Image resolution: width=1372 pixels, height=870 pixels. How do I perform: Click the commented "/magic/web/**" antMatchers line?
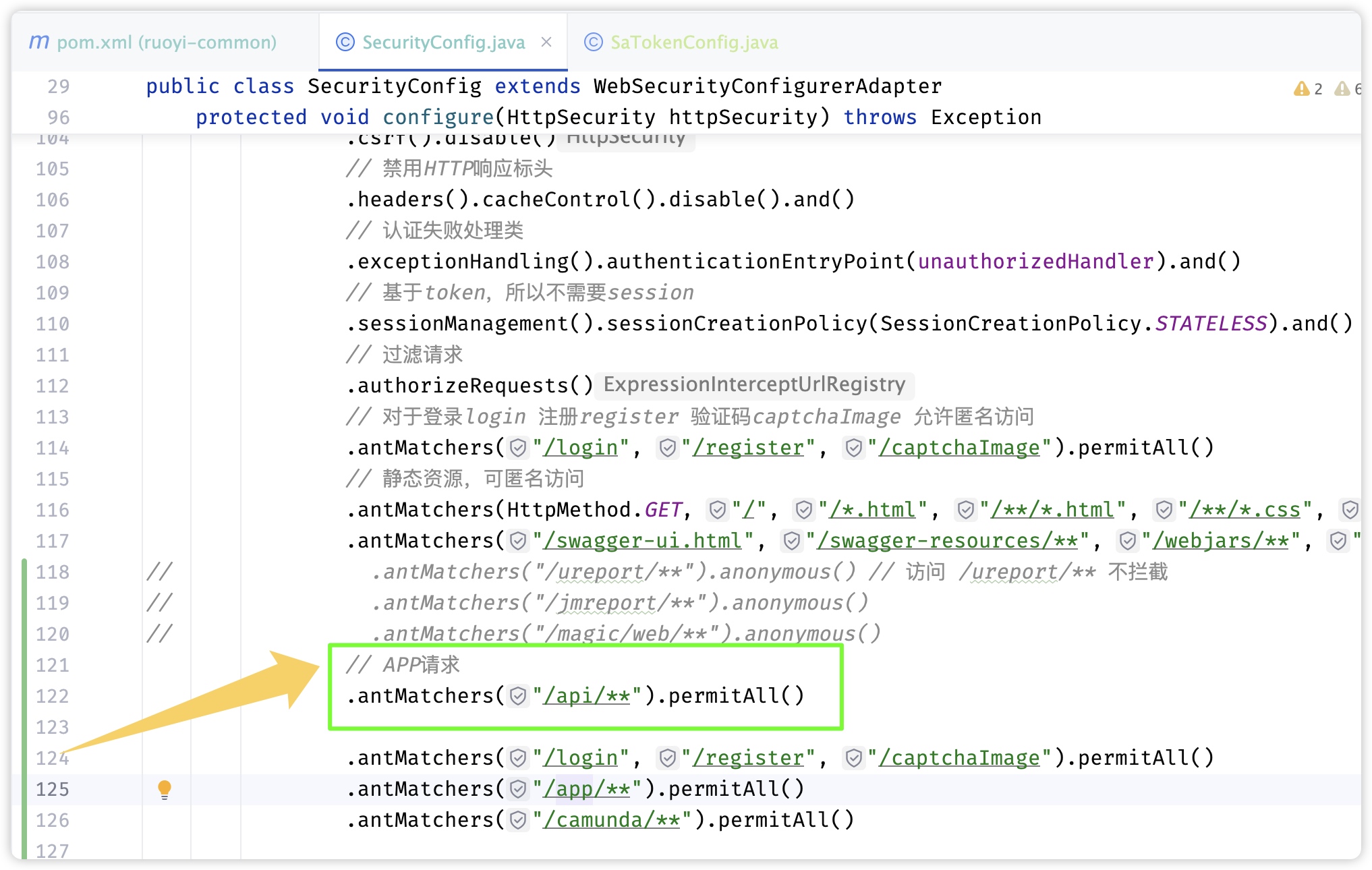626,634
